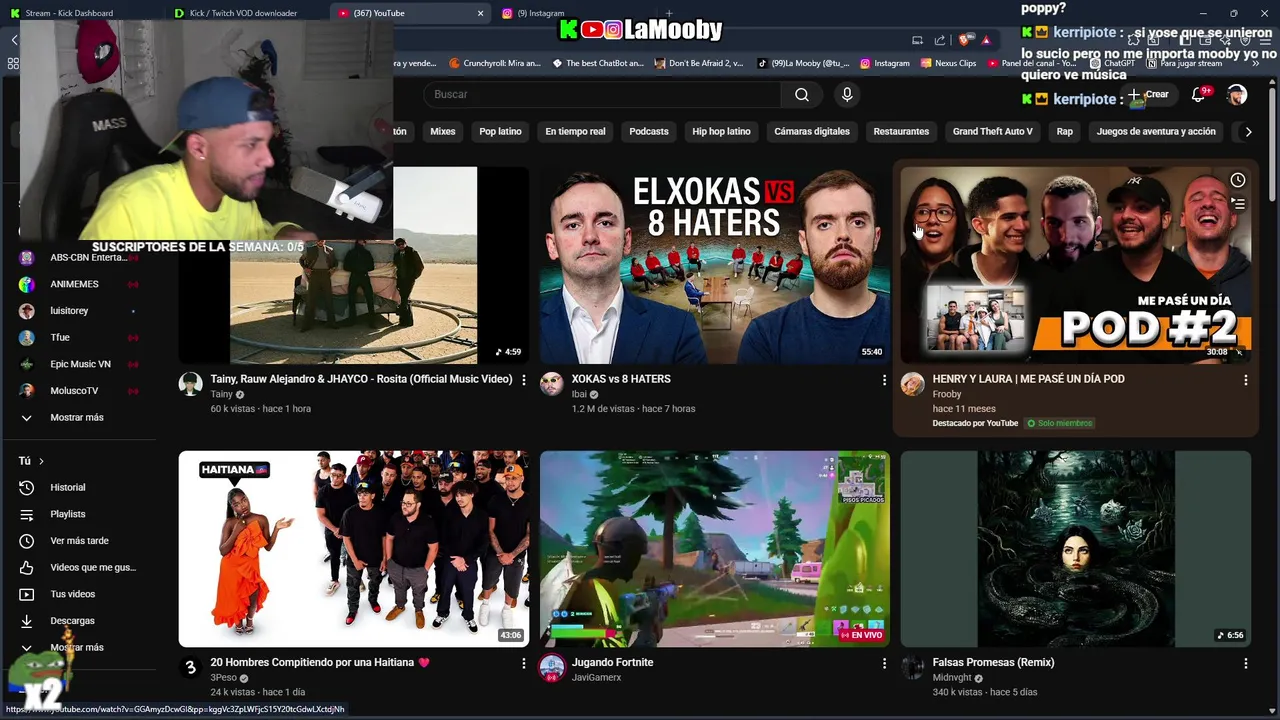Open Ibai channel avatar
The width and height of the screenshot is (1280, 720).
tap(552, 385)
